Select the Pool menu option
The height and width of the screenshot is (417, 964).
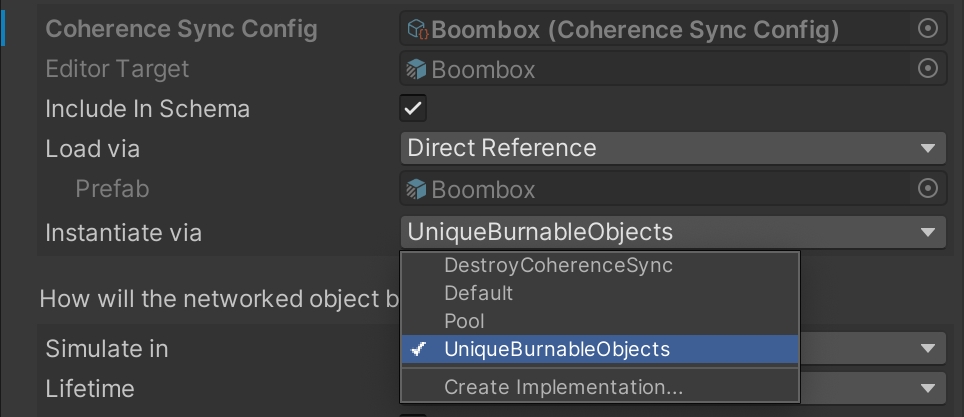pyautogui.click(x=464, y=321)
